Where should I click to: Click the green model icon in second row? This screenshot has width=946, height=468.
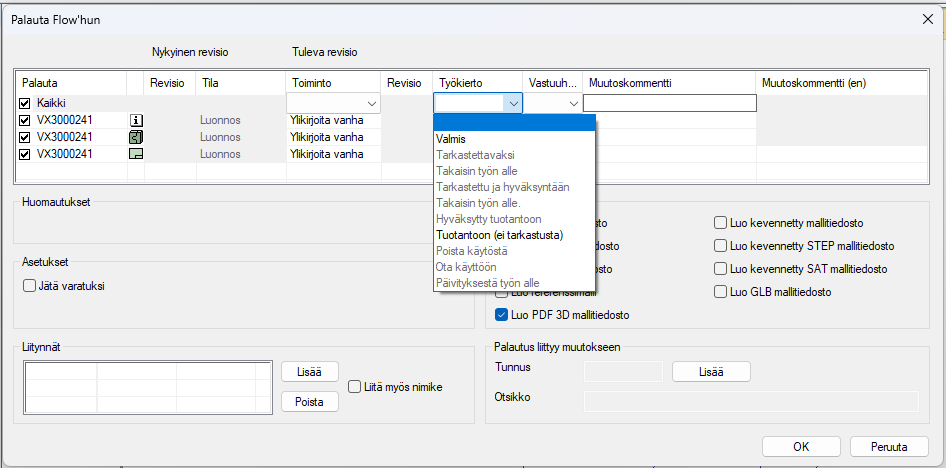tap(136, 137)
